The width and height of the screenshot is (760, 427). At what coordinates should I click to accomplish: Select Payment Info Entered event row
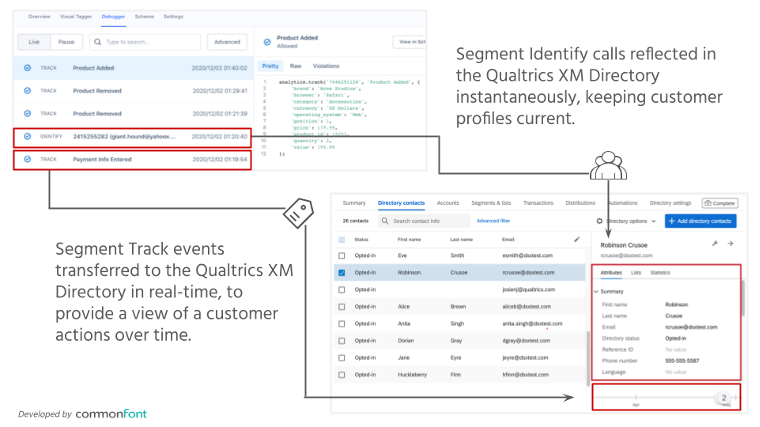point(132,159)
